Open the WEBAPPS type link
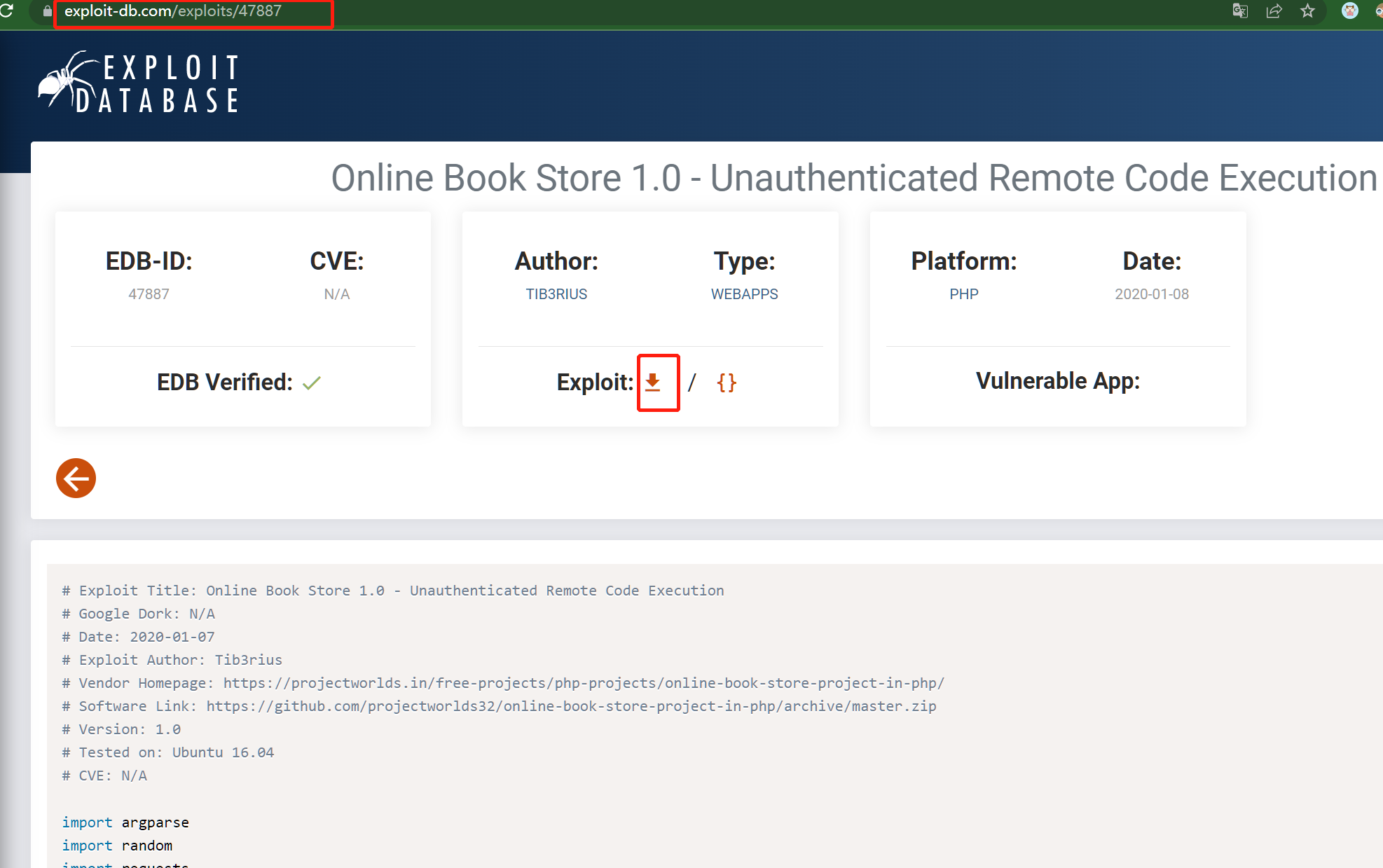 click(x=744, y=294)
